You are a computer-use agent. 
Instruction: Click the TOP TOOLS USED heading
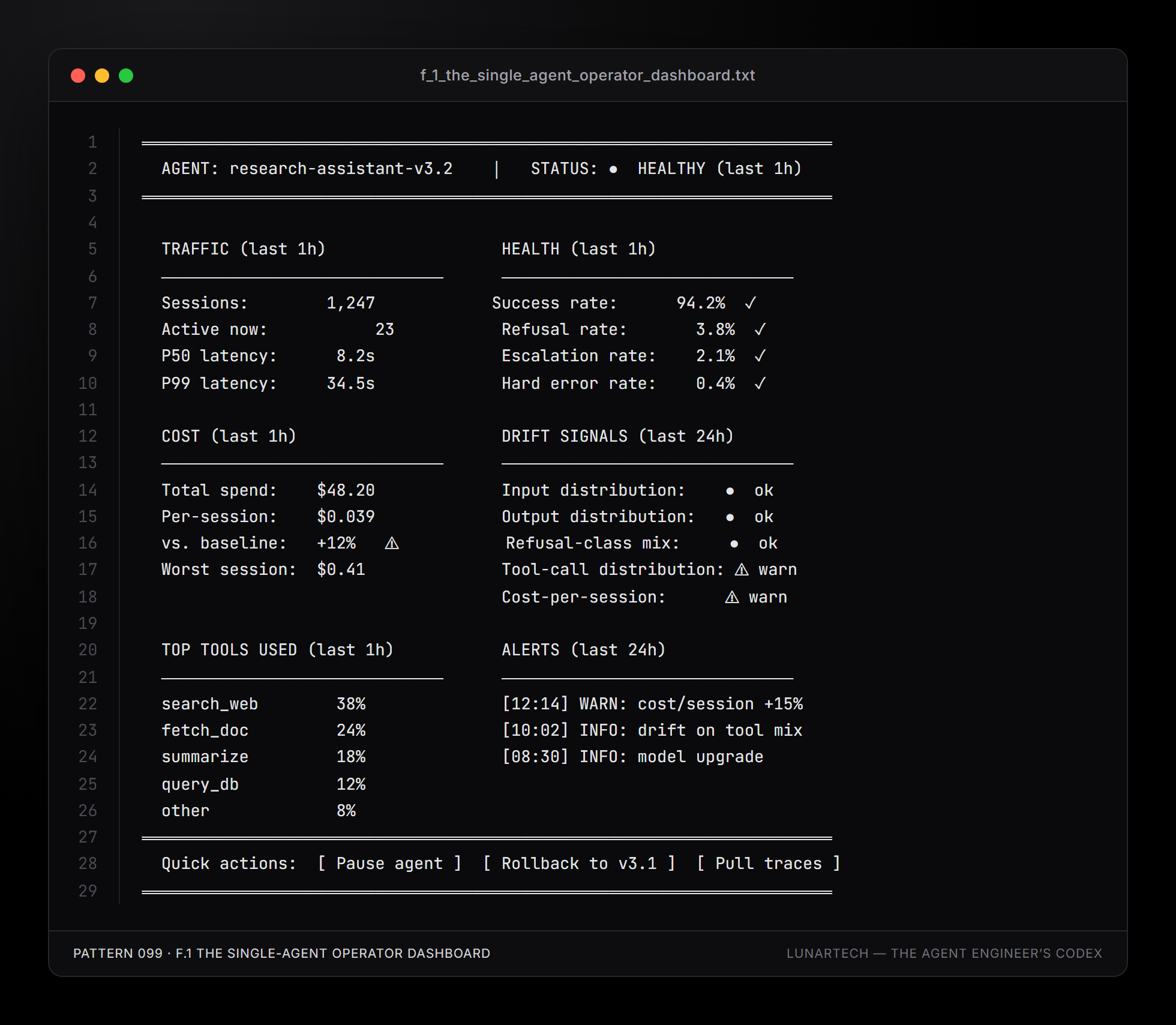(278, 650)
